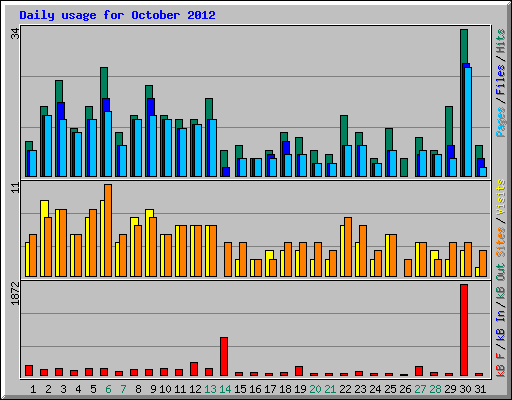Screen dimensions: 512x400
Task: Click green weekend day 27 label
Action: click(x=420, y=389)
